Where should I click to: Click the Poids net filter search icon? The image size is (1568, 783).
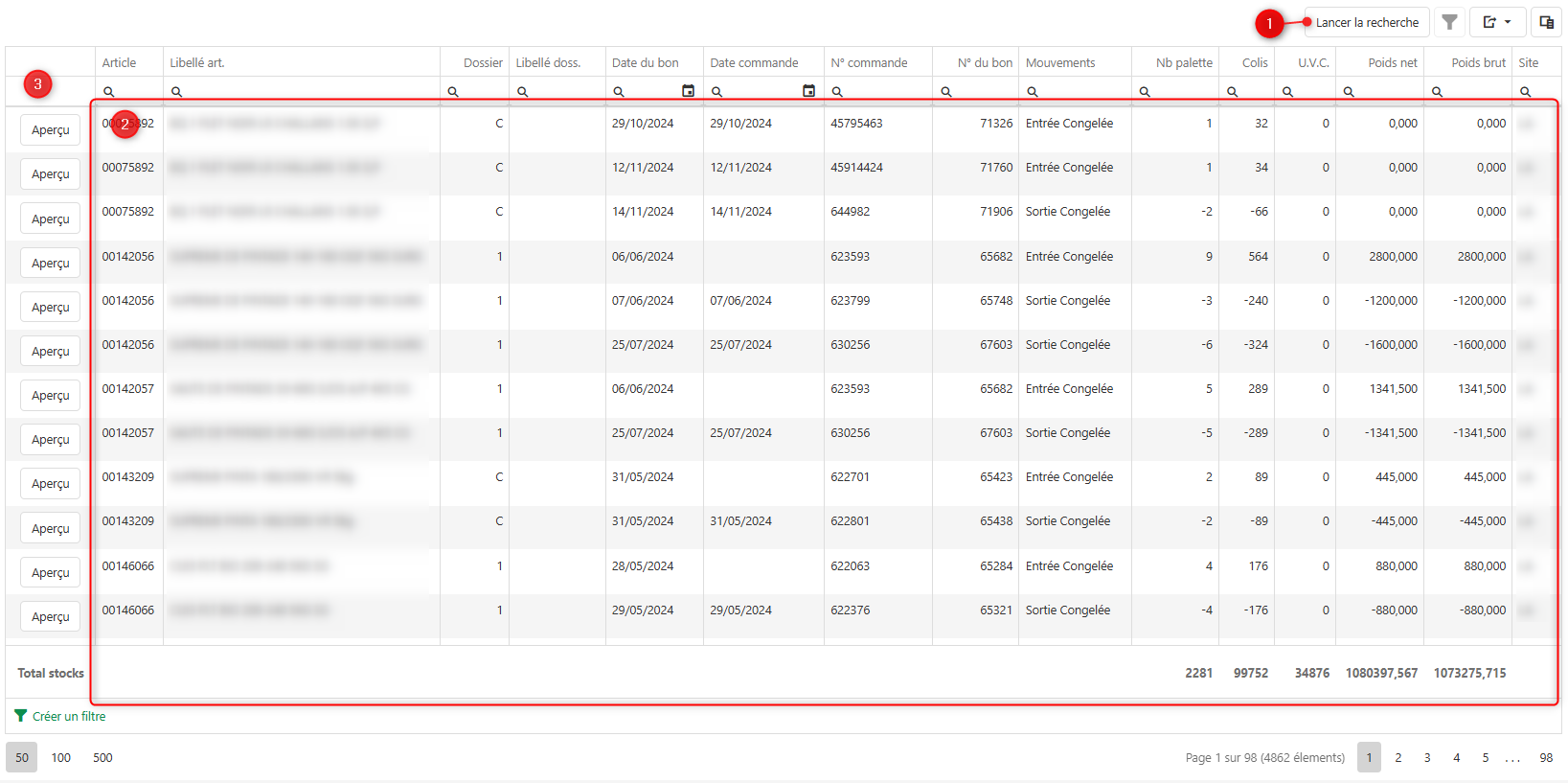tap(1349, 92)
